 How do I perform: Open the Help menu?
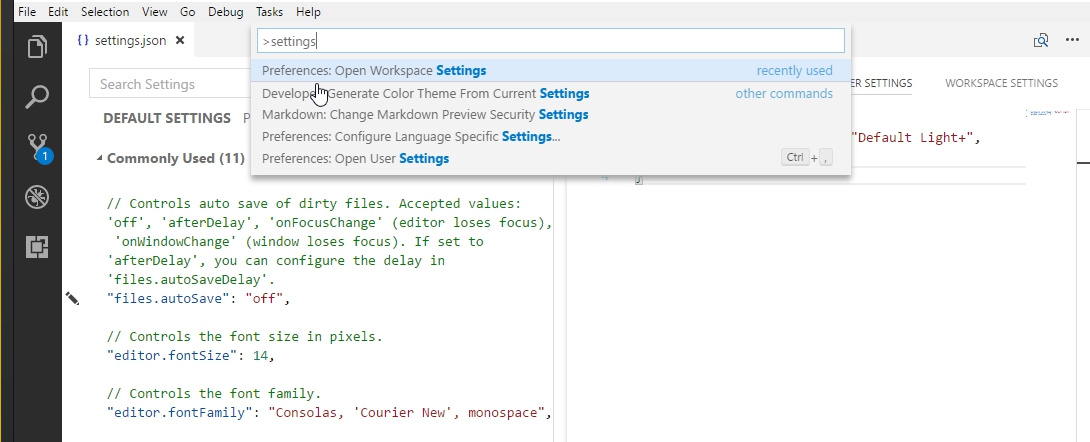[308, 12]
